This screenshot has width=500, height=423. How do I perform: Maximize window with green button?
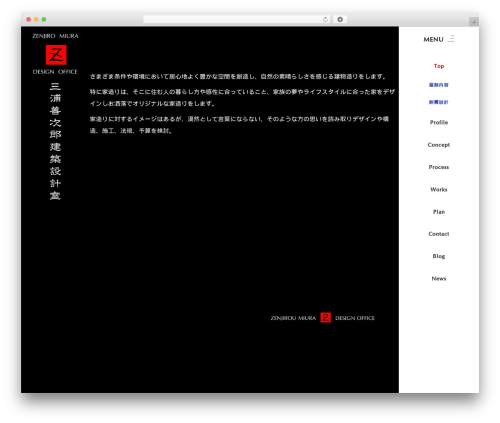click(44, 19)
